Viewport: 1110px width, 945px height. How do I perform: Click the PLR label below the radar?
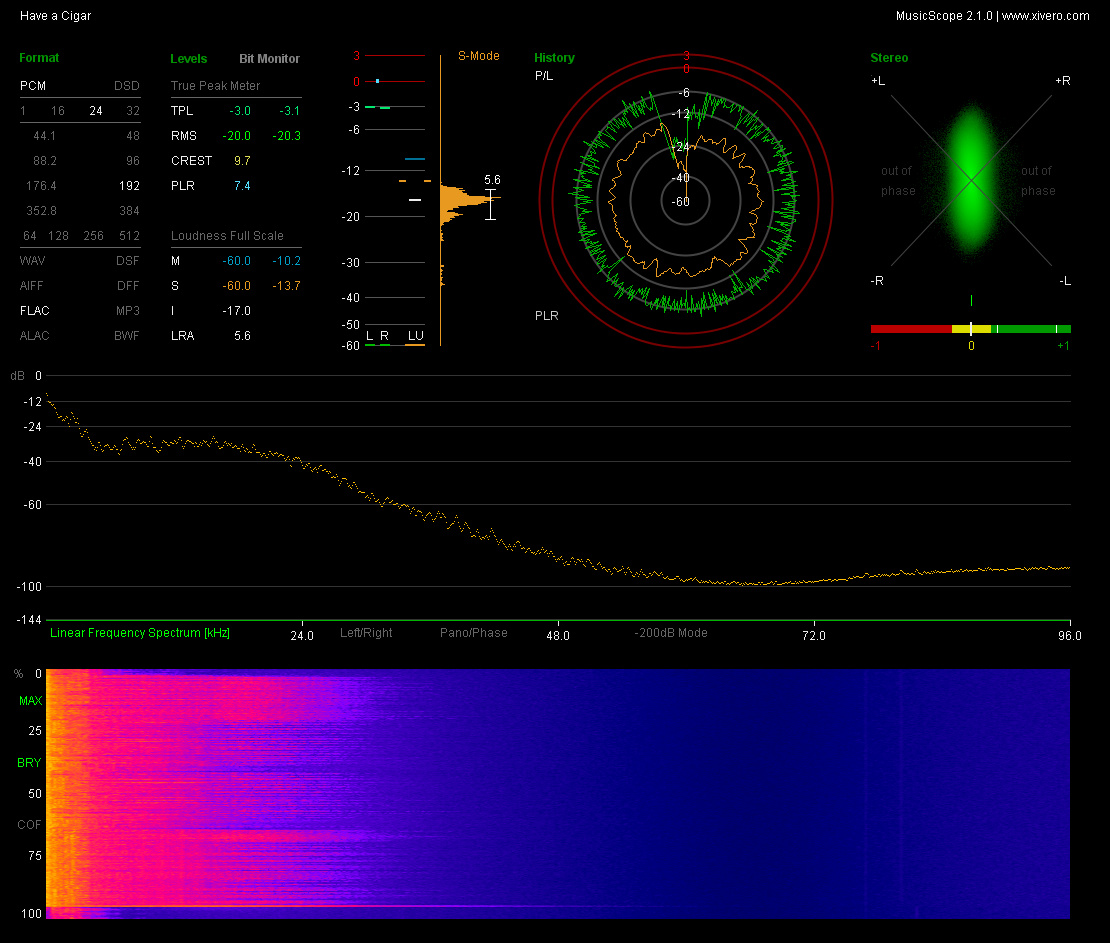point(547,316)
